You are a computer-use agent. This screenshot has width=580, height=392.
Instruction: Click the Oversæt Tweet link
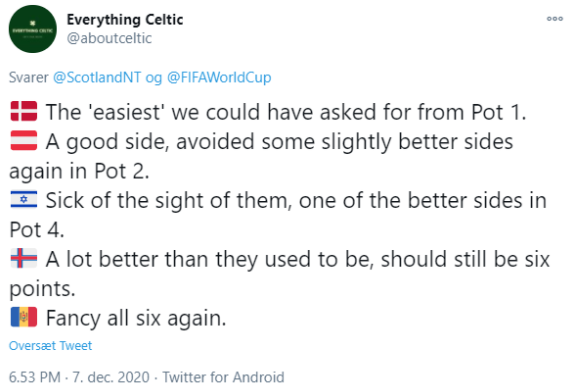pyautogui.click(x=50, y=345)
